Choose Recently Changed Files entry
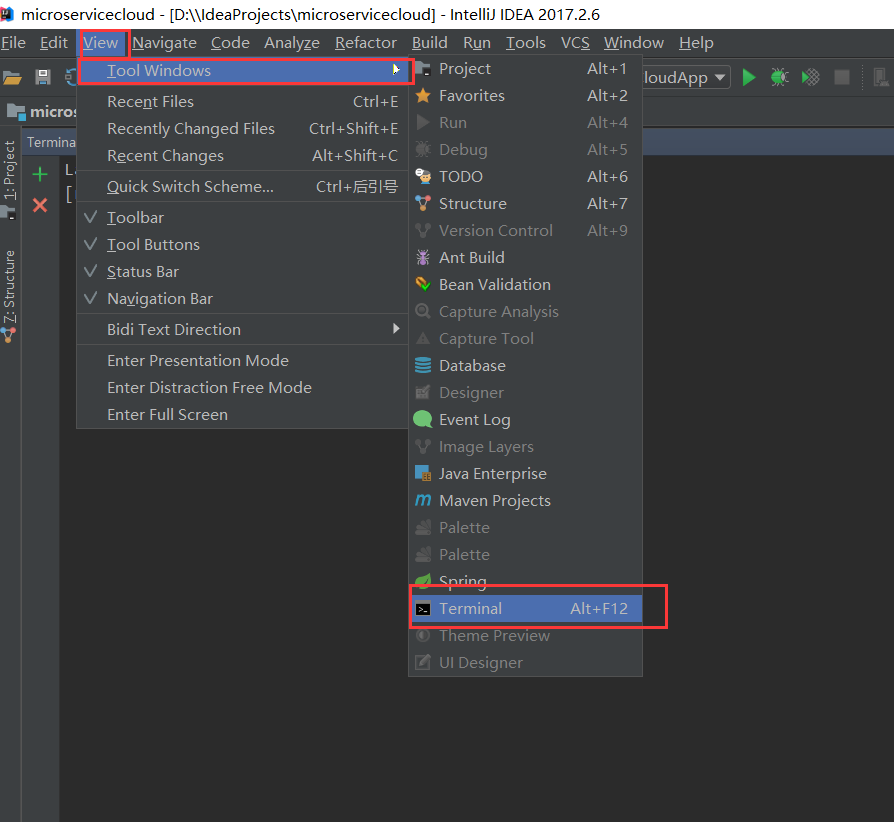 [x=242, y=128]
